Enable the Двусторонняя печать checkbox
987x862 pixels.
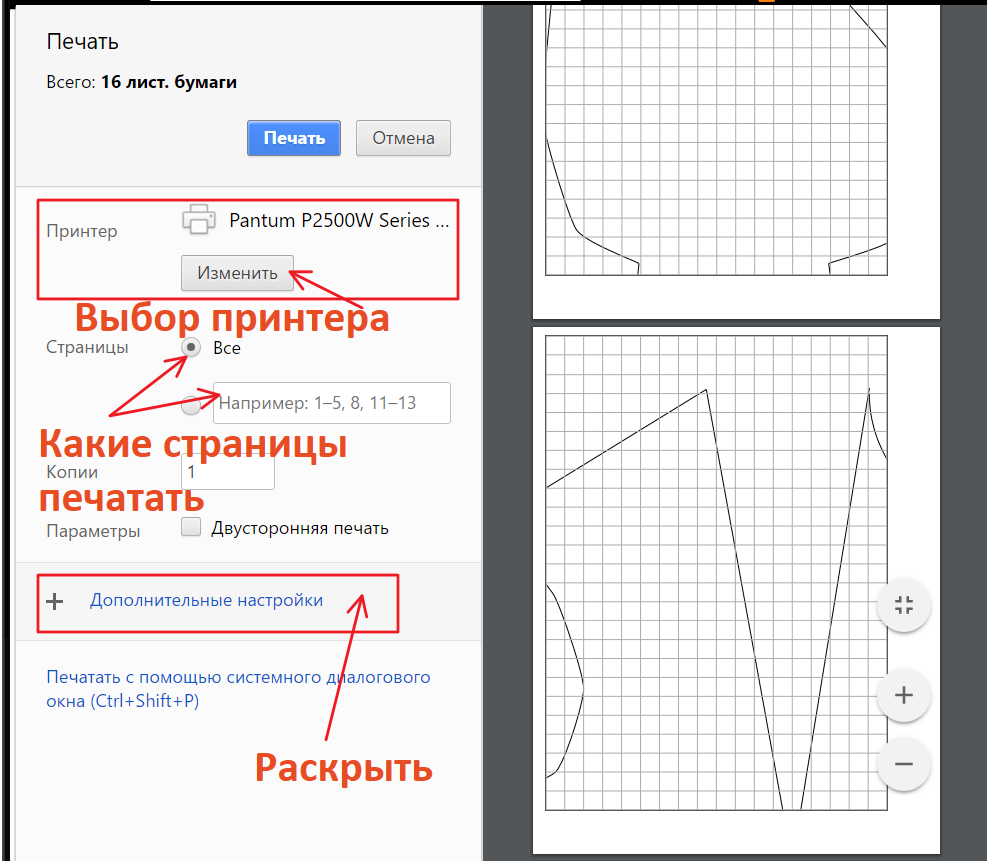pos(192,527)
